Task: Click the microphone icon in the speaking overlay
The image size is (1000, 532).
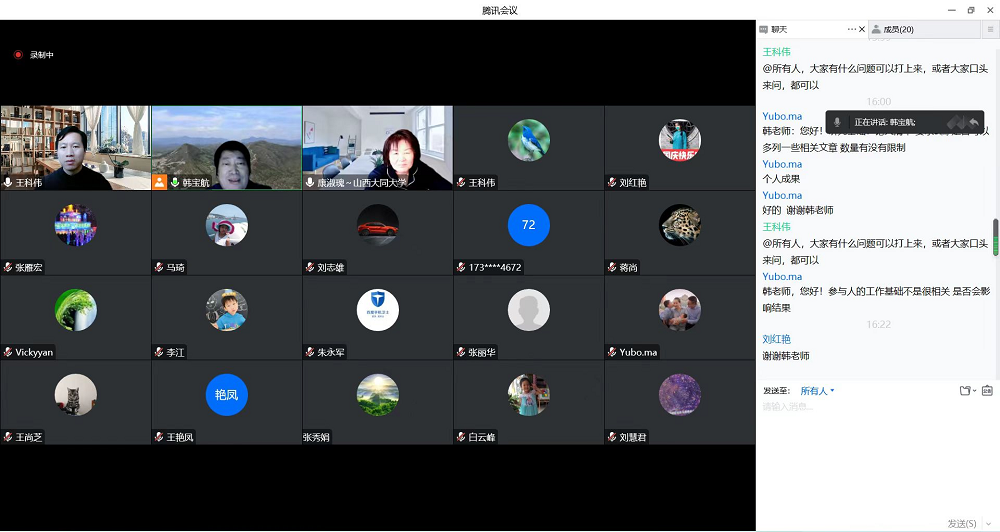Action: point(838,122)
